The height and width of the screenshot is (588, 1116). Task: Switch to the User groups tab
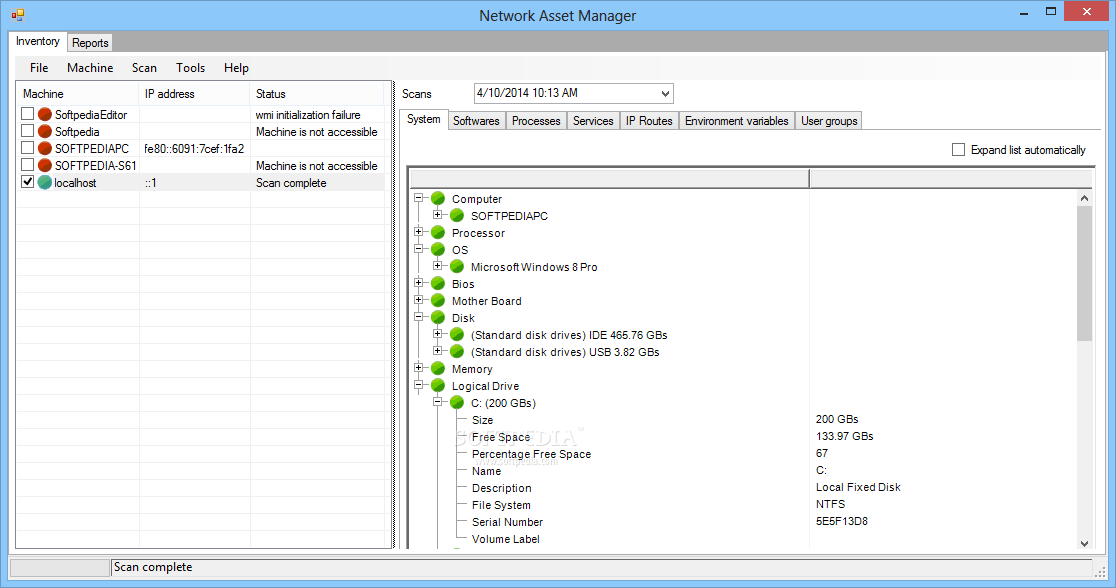coord(829,121)
